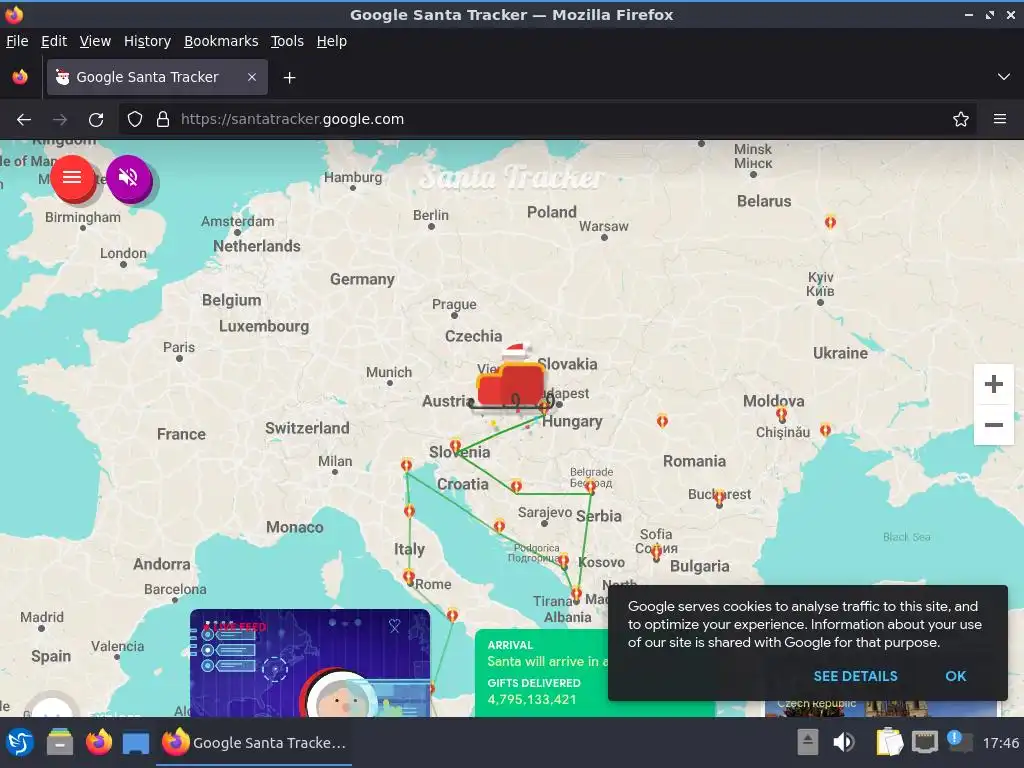1024x768 pixels.
Task: View site security padlock info
Action: [163, 120]
